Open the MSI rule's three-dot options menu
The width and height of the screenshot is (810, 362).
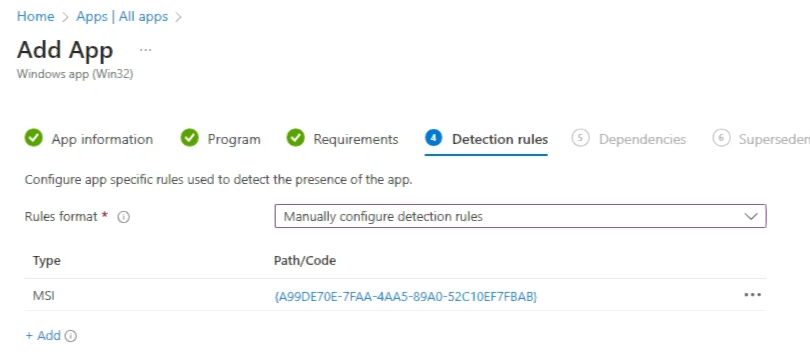[752, 295]
